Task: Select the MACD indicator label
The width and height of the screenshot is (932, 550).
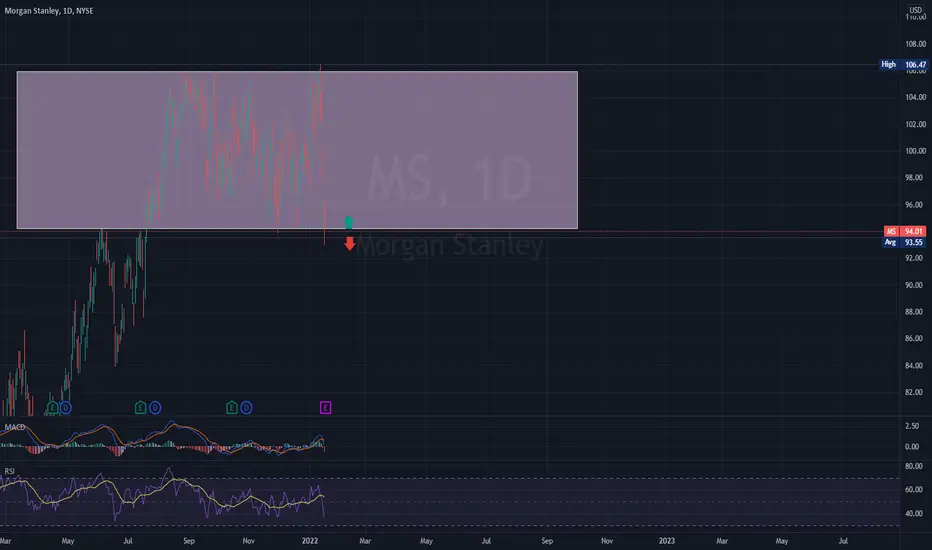Action: 15,427
